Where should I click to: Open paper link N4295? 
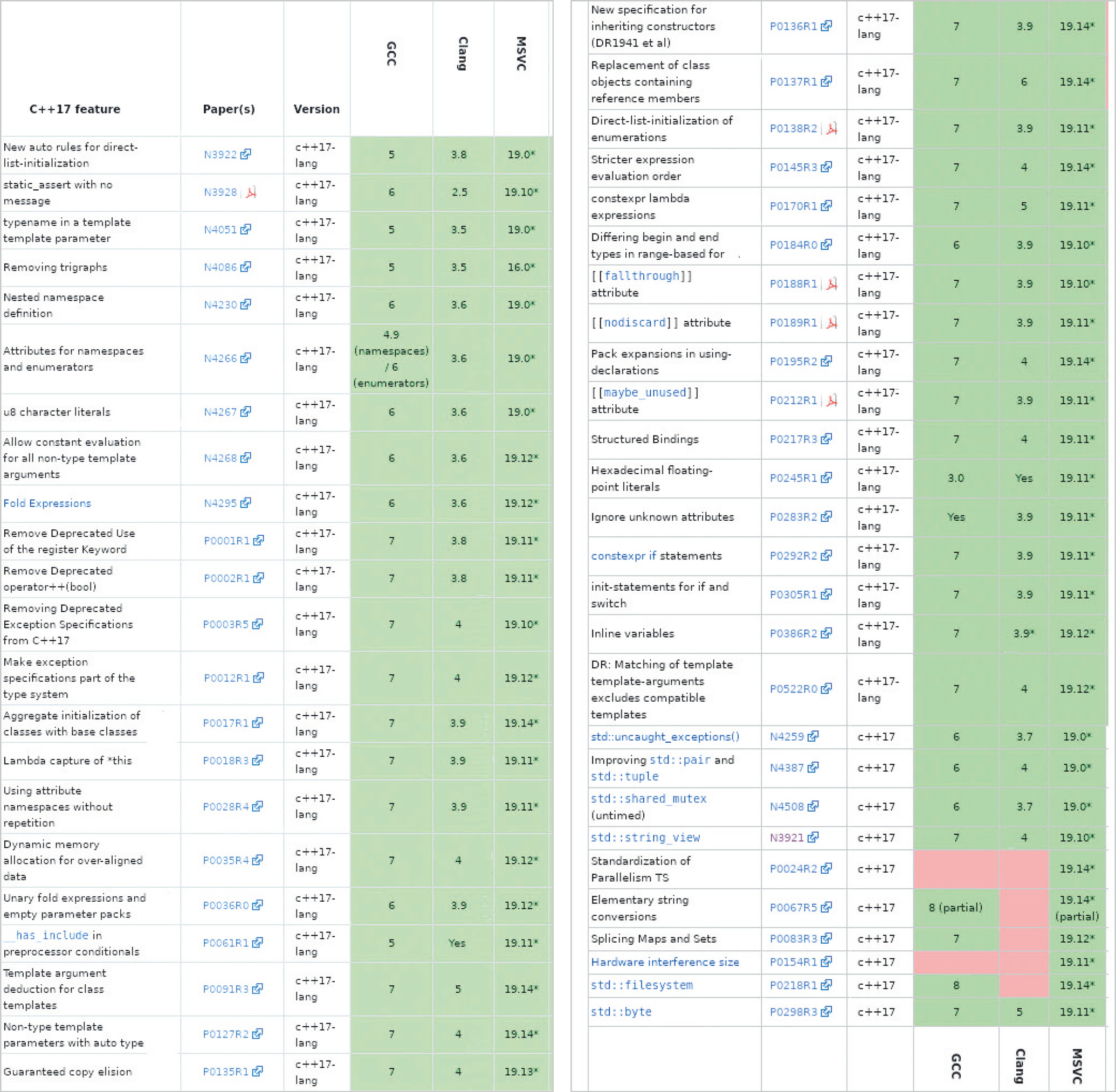click(x=220, y=503)
